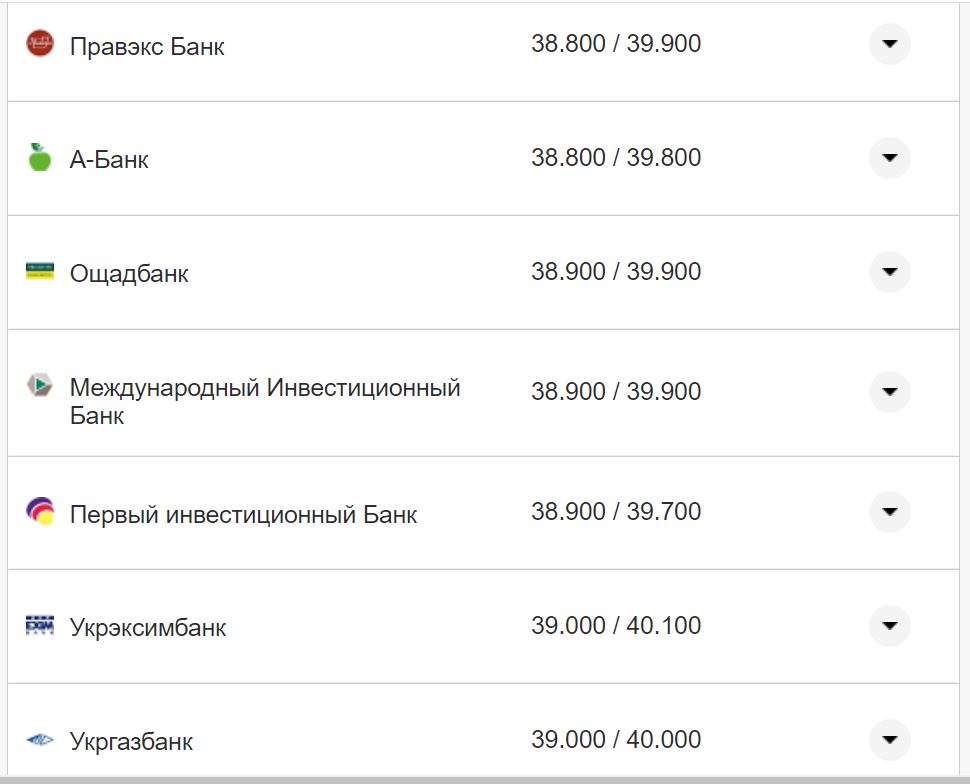Viewport: 970px width, 784px height.
Task: Expand the Укрэксимбанк rate row
Action: tap(888, 626)
